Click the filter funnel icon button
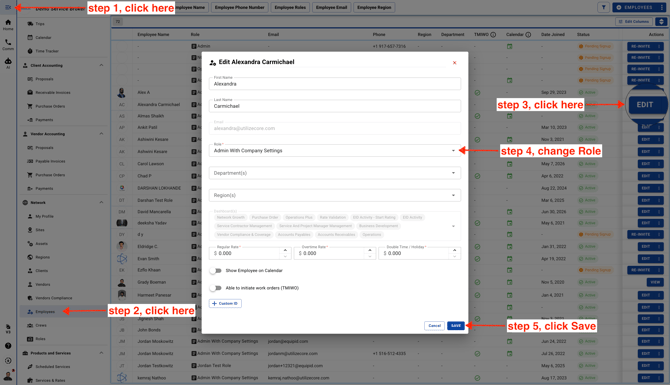The width and height of the screenshot is (670, 385). pos(603,7)
